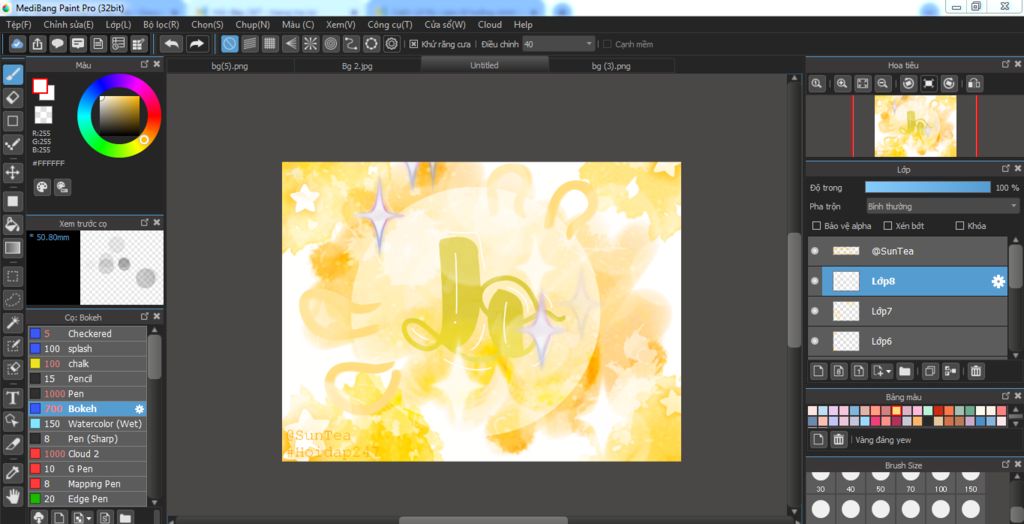Switch to the Bg 2.jpg tab
Image resolution: width=1024 pixels, height=524 pixels.
tap(357, 66)
